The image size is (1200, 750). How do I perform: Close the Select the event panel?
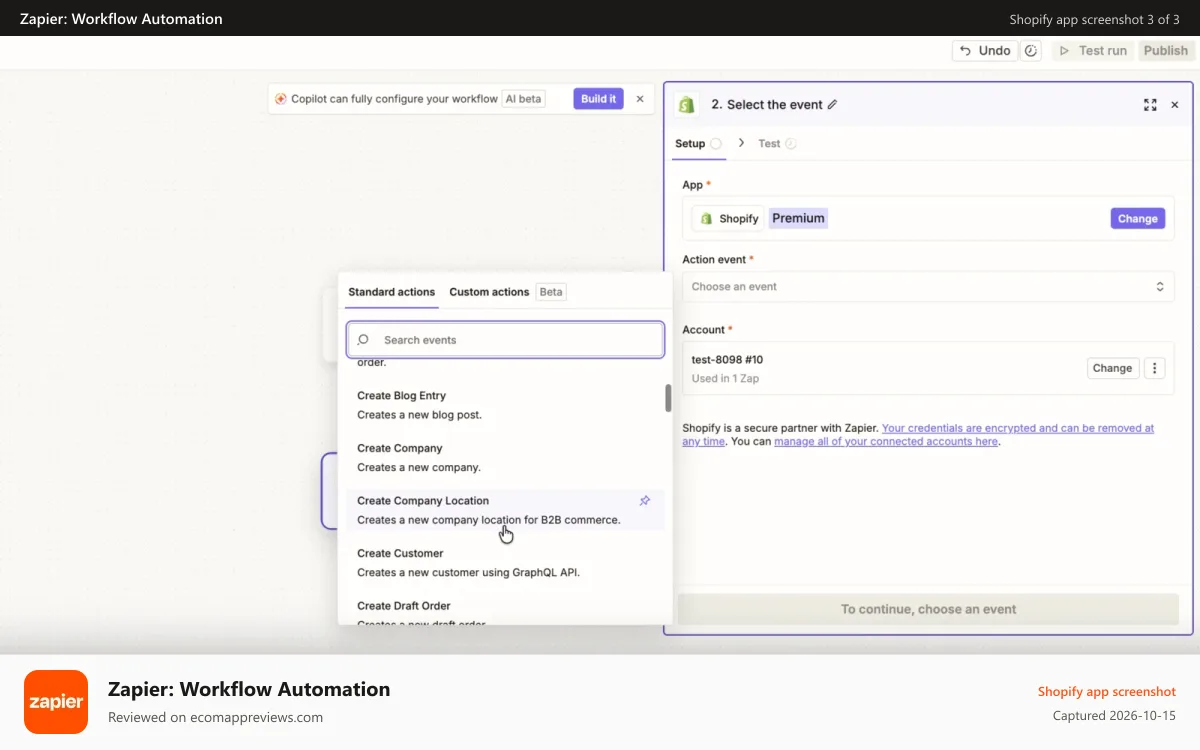coord(1175,104)
